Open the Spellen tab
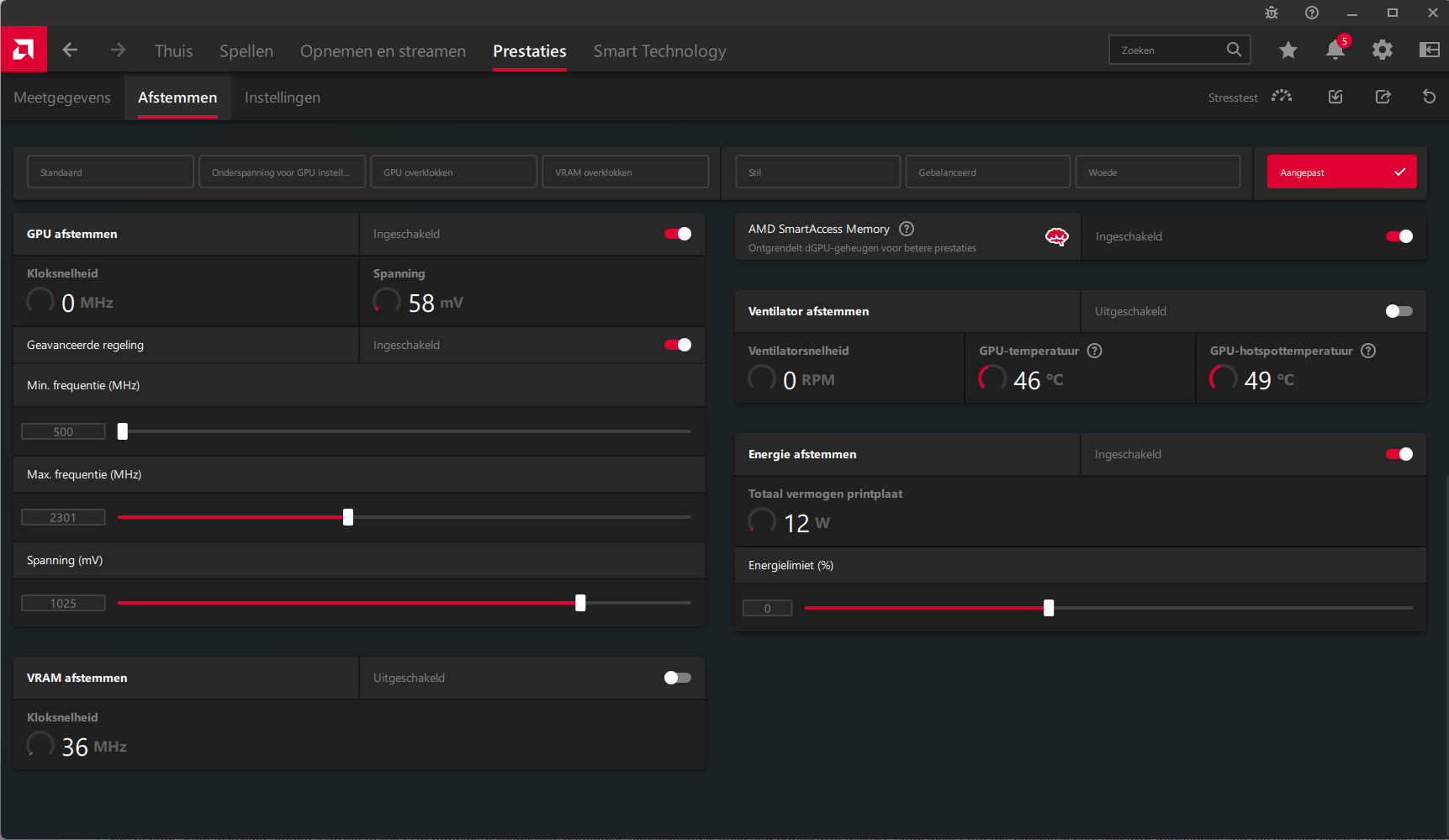This screenshot has width=1449, height=840. point(246,51)
